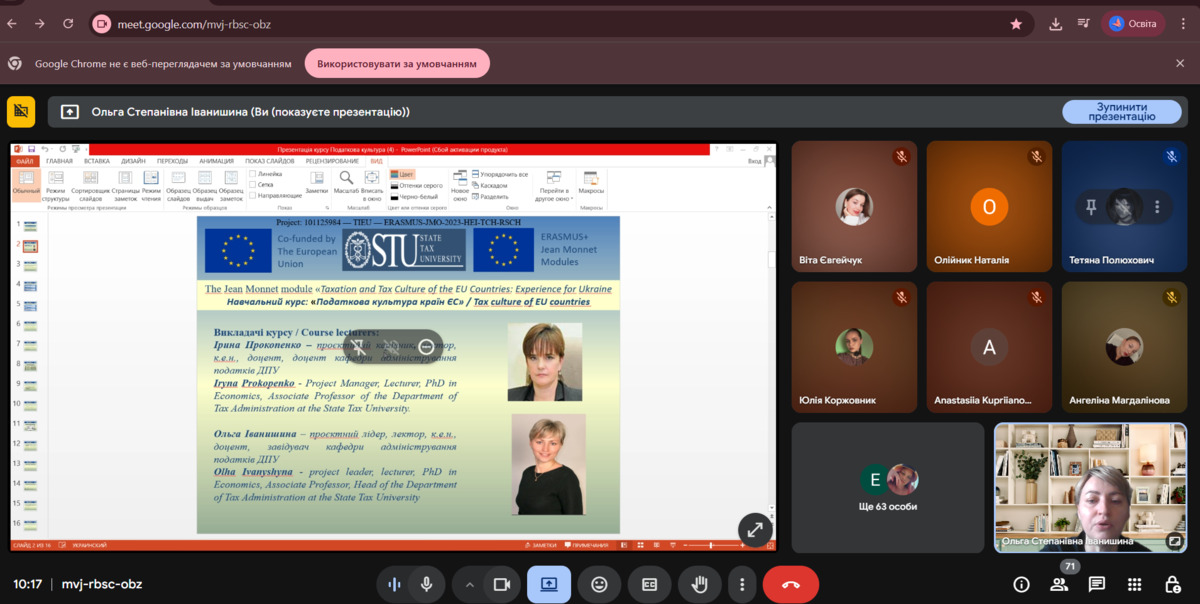The image size is (1200, 604).
Task: Click the raise hand icon
Action: [700, 585]
